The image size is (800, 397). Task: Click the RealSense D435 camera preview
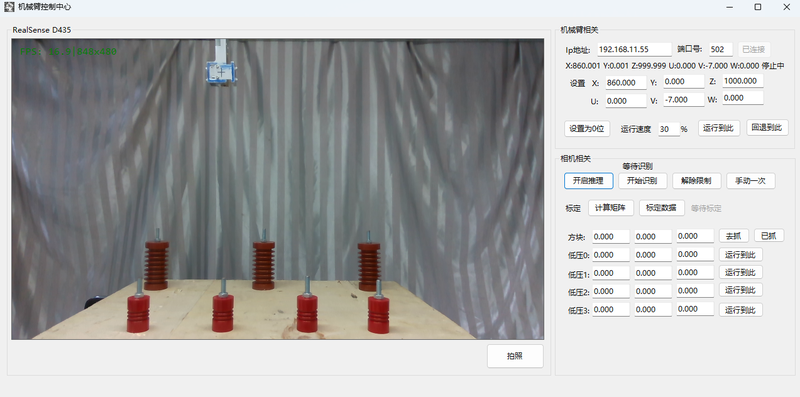click(278, 189)
